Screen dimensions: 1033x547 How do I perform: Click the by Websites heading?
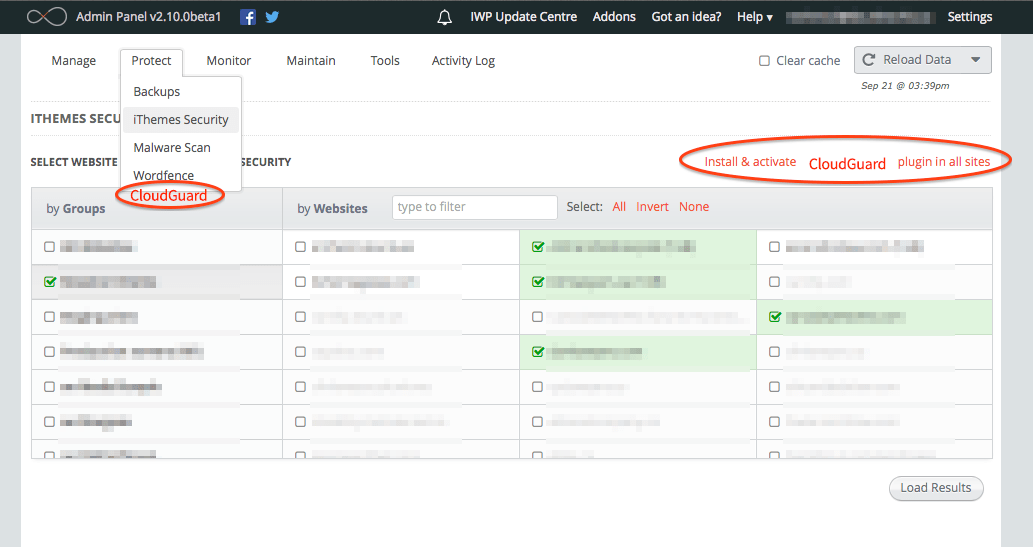point(332,209)
